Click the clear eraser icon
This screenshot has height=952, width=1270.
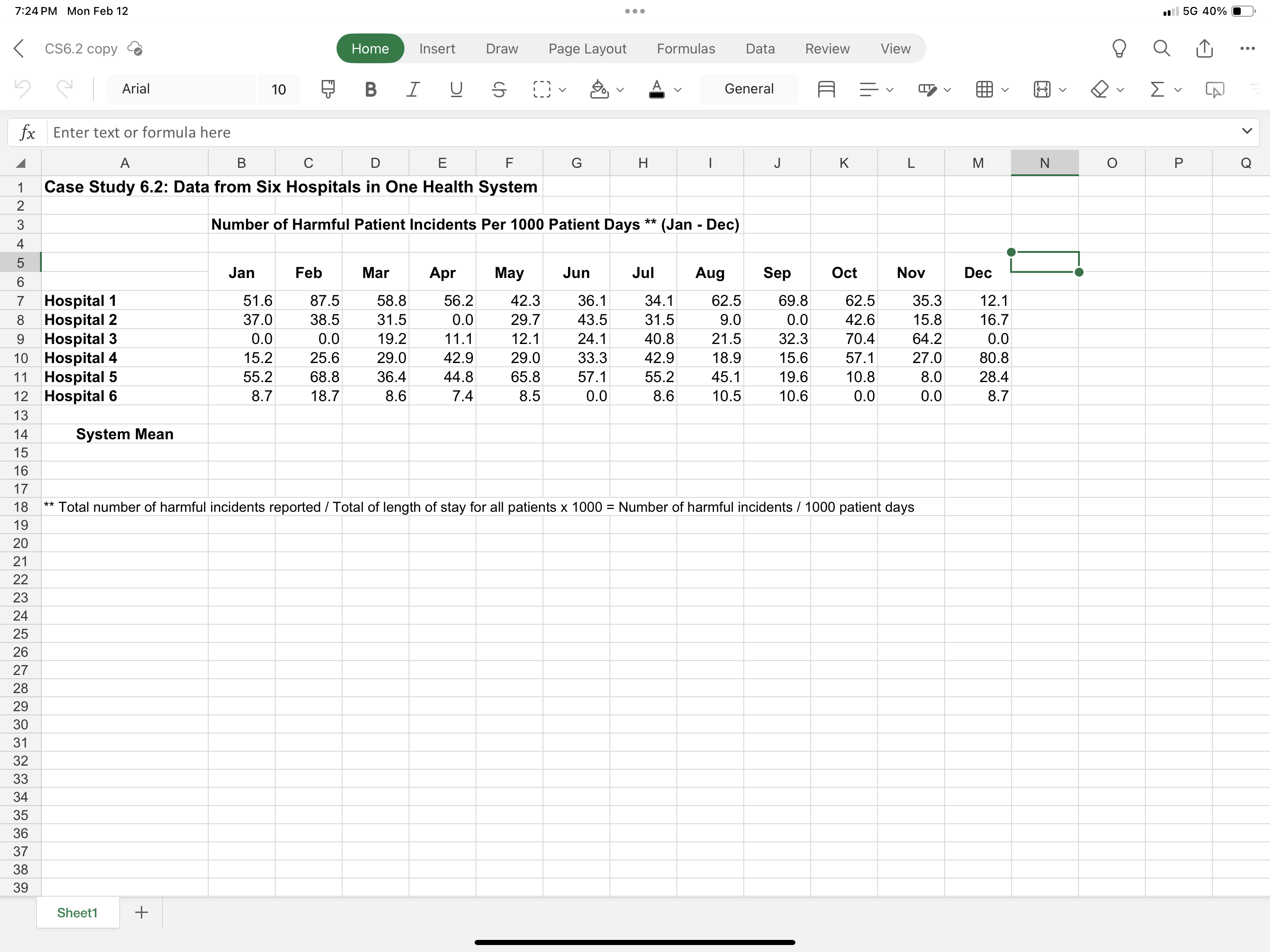1099,89
